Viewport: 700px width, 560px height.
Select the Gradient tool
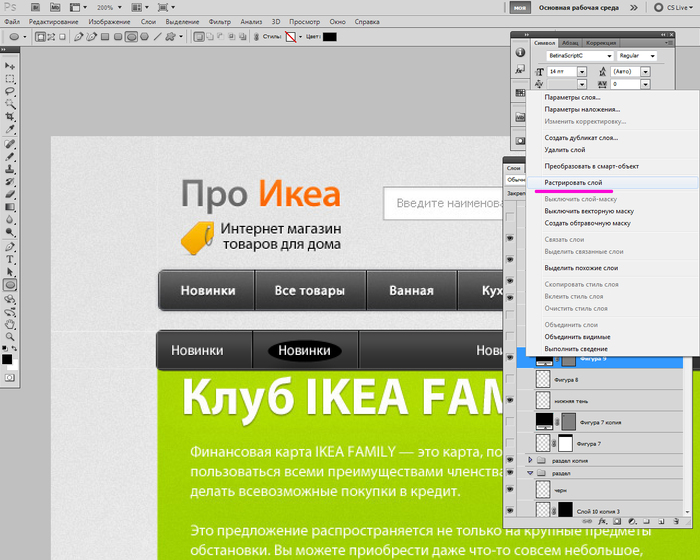click(x=10, y=207)
